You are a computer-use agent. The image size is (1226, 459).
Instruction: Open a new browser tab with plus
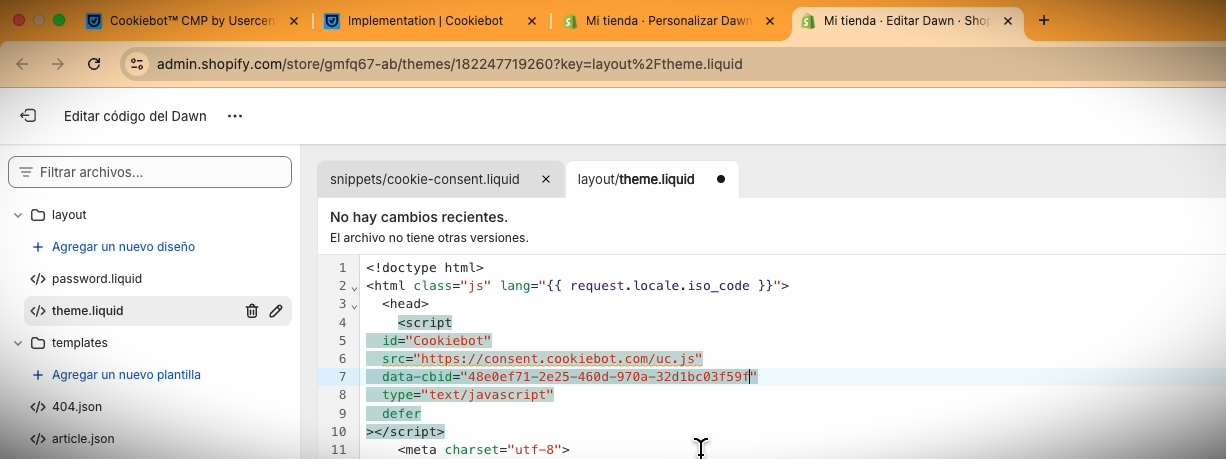(x=1044, y=20)
